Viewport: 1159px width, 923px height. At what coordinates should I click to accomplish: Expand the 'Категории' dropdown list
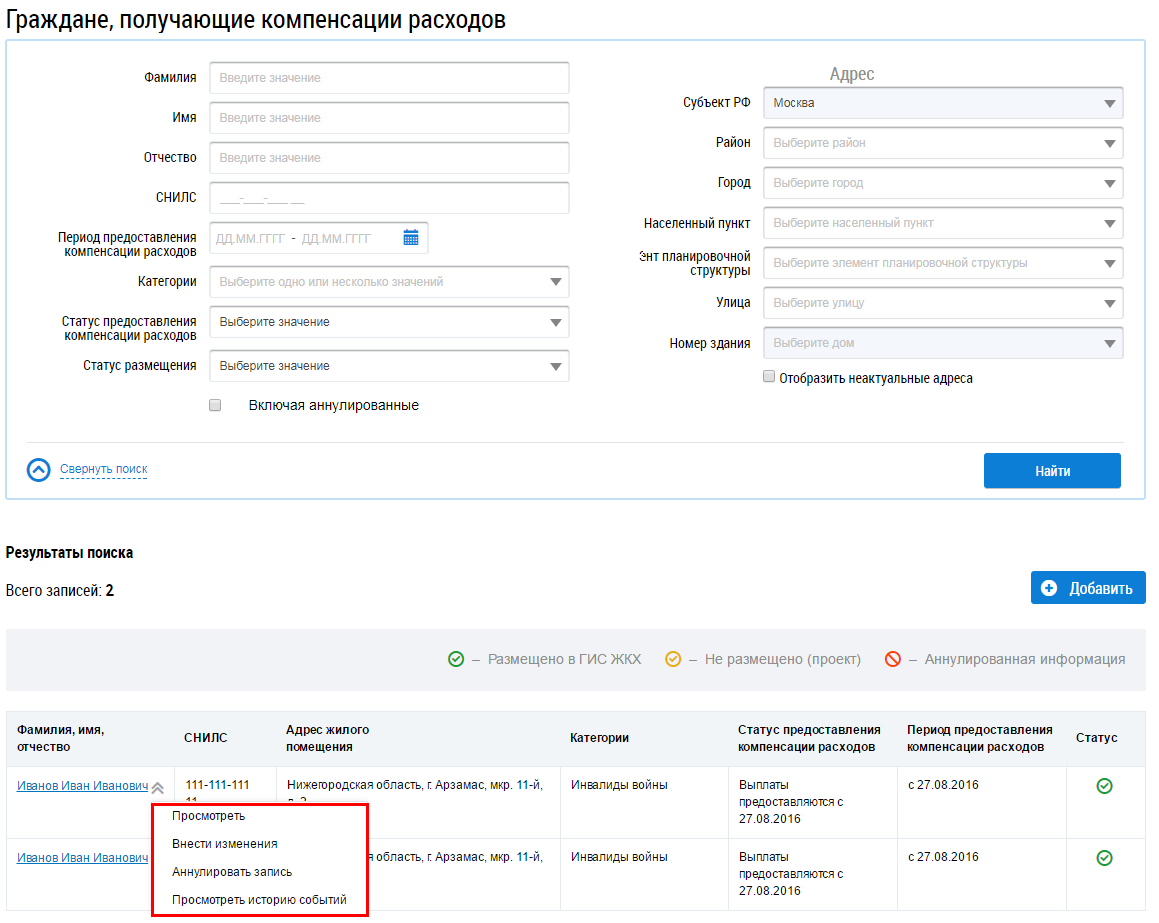(x=389, y=282)
